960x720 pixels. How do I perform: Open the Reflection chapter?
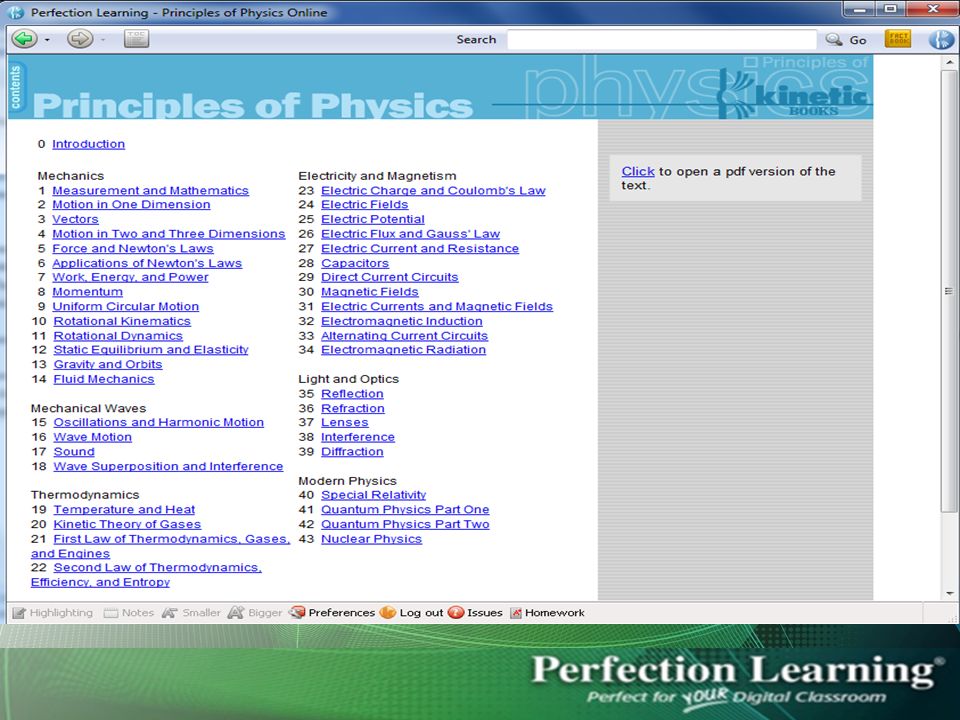[352, 394]
